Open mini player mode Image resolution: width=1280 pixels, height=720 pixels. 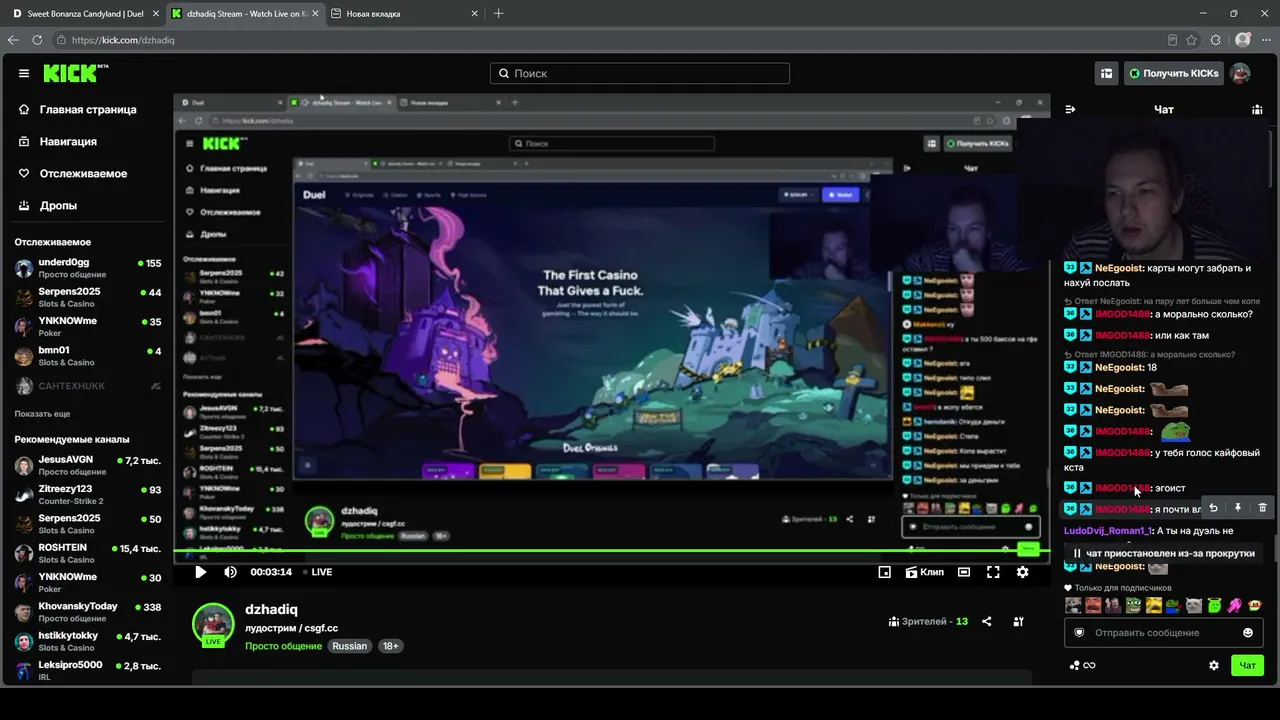click(x=884, y=572)
